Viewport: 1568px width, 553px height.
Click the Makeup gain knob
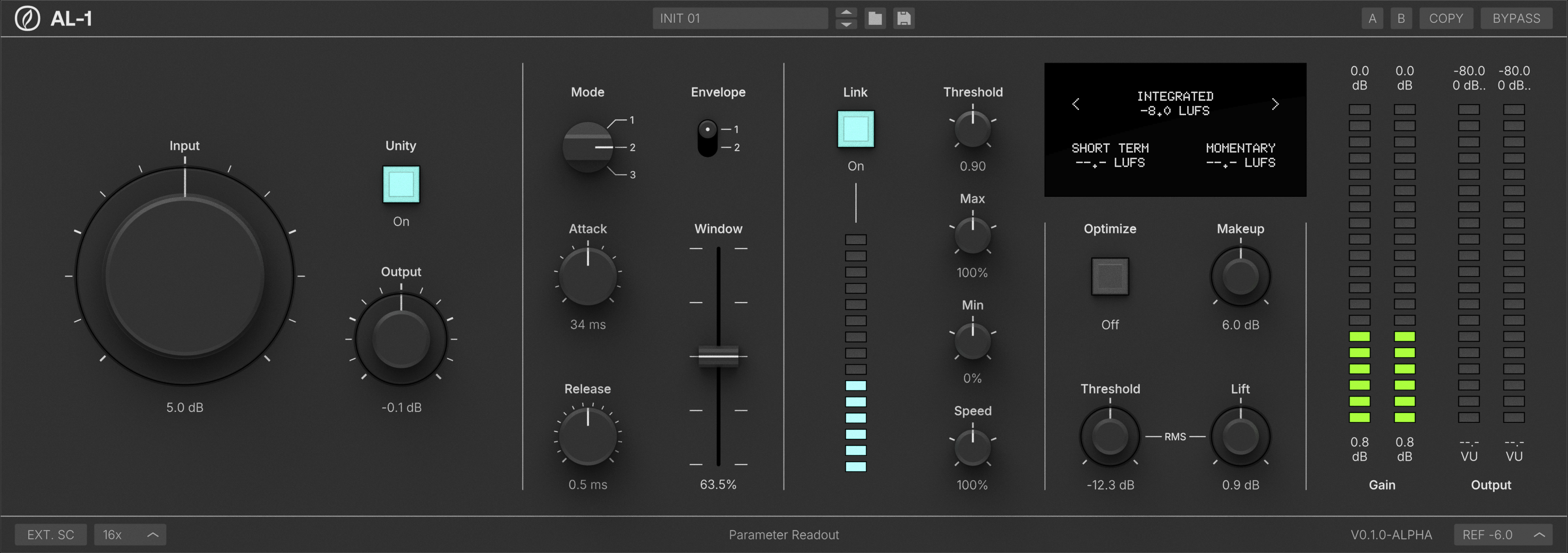click(x=1240, y=276)
